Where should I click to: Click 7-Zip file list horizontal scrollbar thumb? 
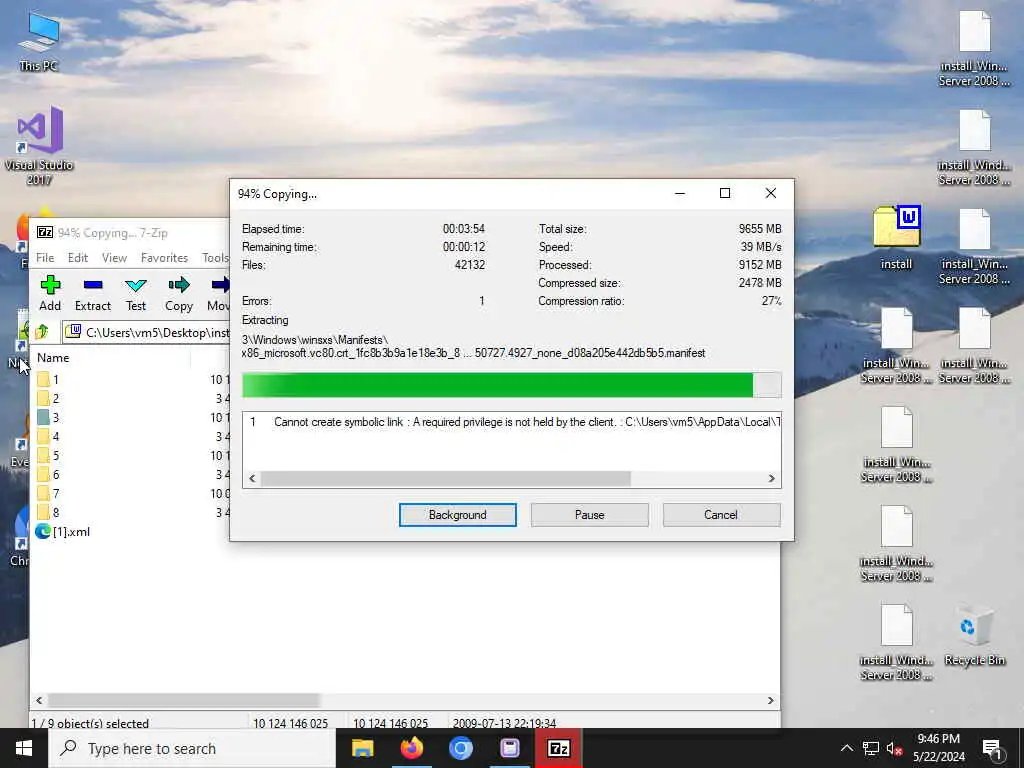(184, 700)
